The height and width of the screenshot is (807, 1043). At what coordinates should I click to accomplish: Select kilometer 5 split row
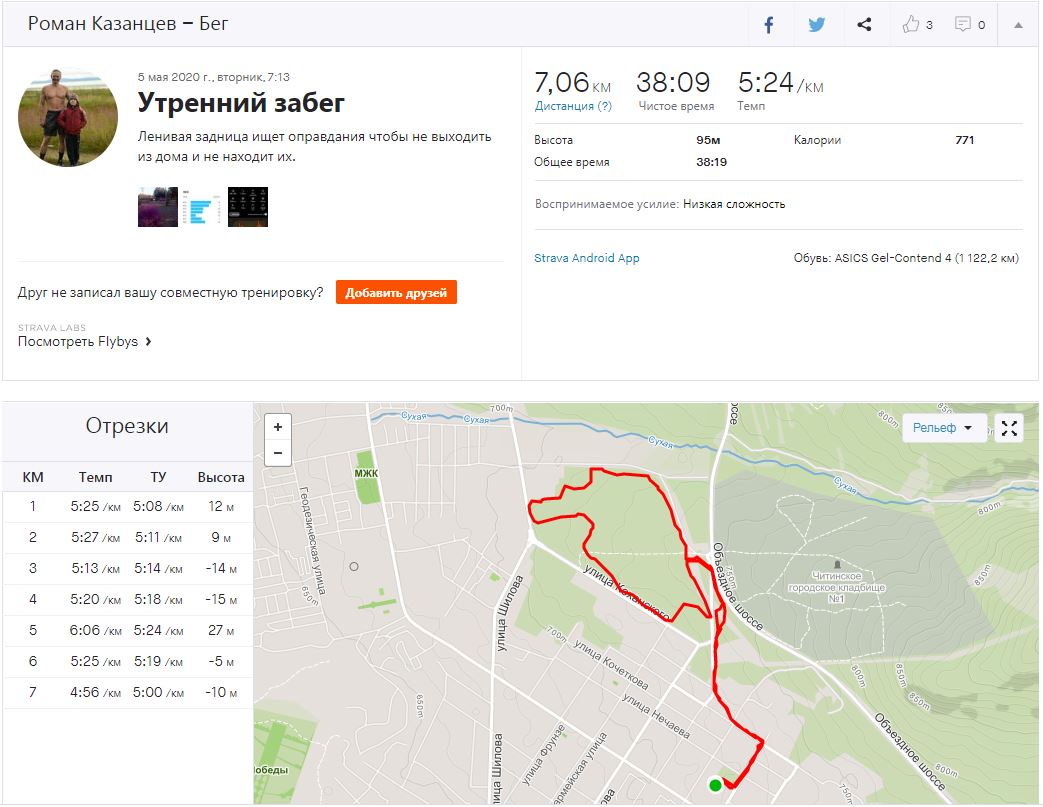tap(127, 631)
